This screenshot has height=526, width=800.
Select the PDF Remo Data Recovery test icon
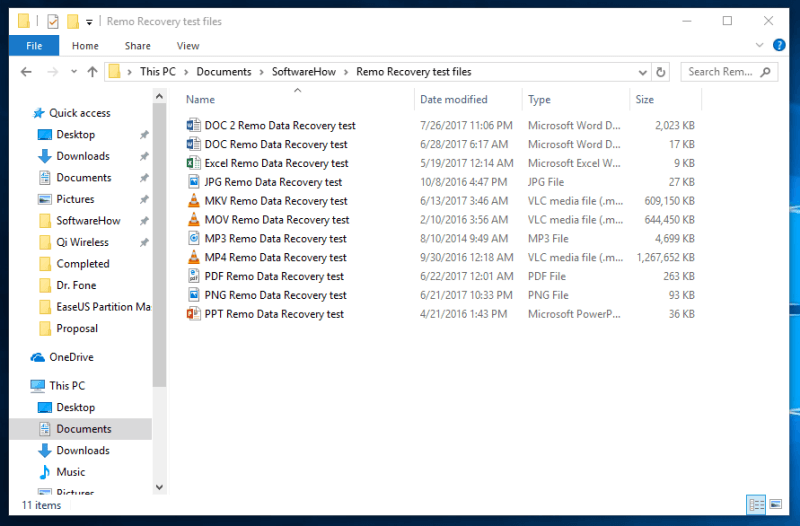click(193, 277)
